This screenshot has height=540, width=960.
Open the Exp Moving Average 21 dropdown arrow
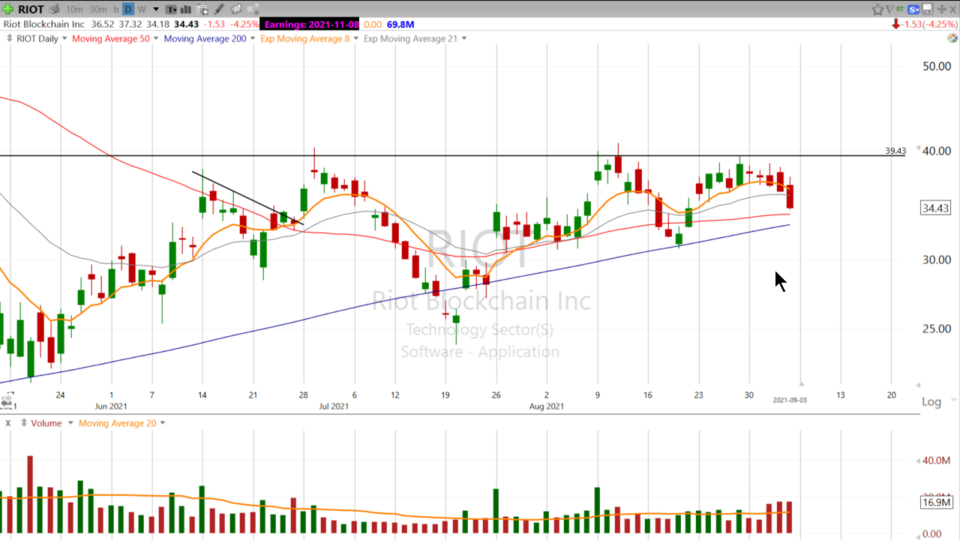464,39
